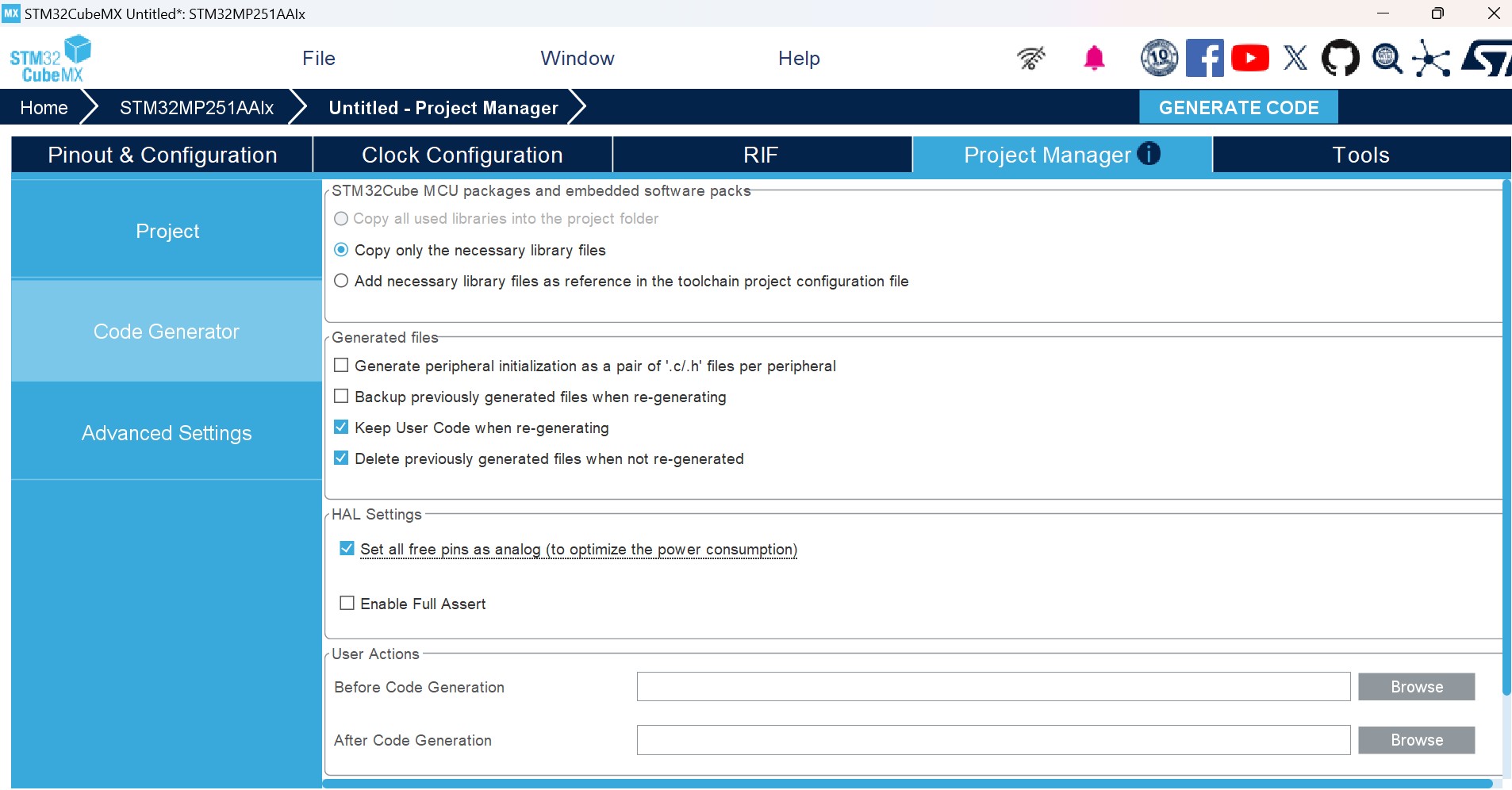The height and width of the screenshot is (790, 1512).
Task: Switch to the Tools tab
Action: (1361, 155)
